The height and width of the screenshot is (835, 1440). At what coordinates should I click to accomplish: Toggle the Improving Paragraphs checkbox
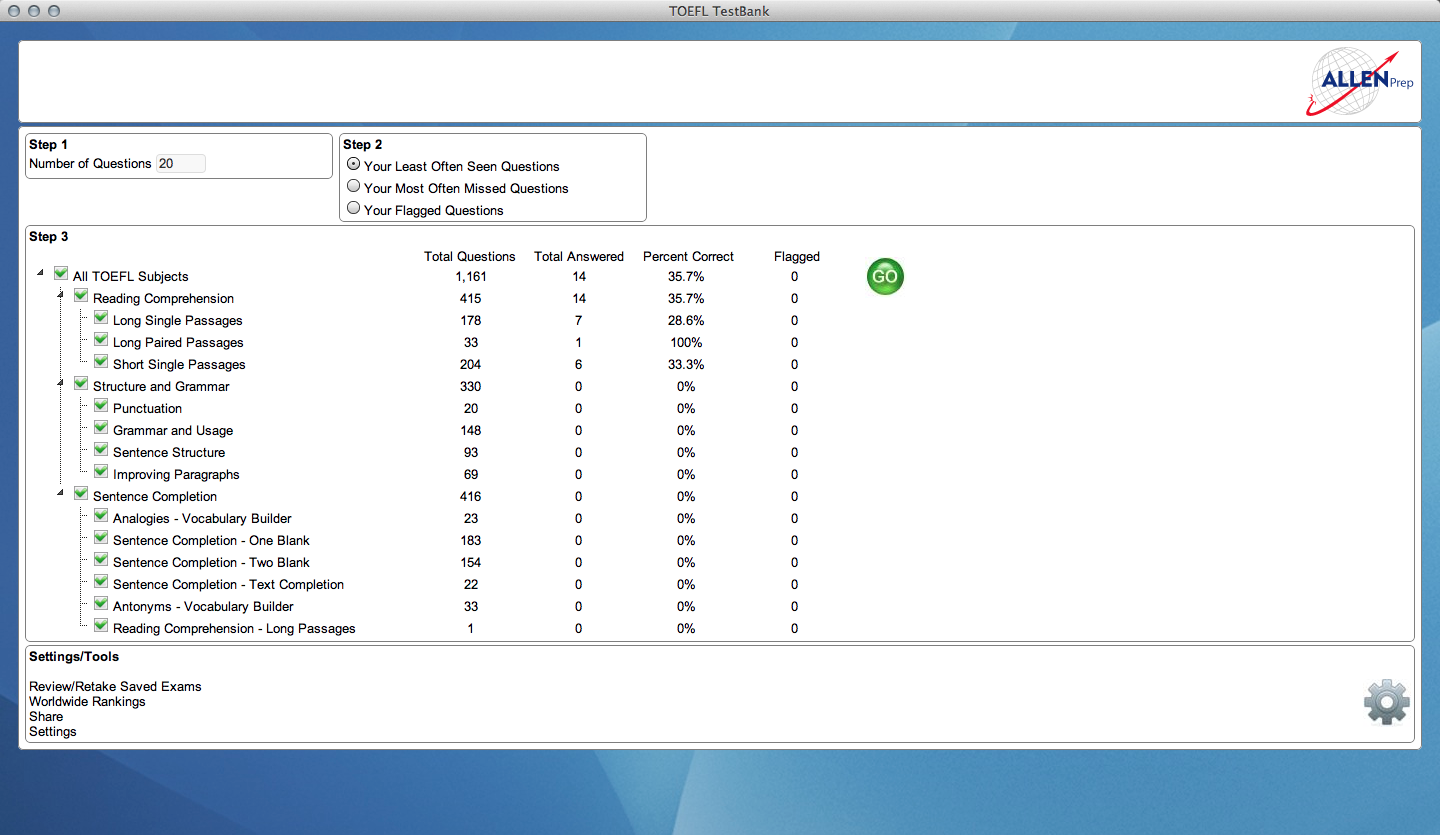pos(101,472)
